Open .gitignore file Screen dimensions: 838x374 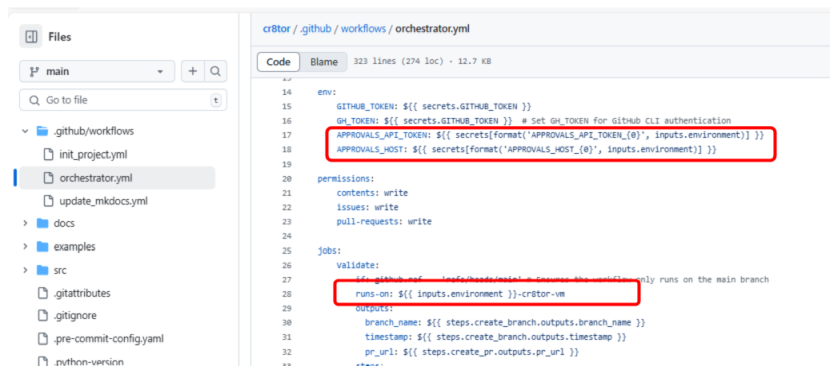click(75, 316)
